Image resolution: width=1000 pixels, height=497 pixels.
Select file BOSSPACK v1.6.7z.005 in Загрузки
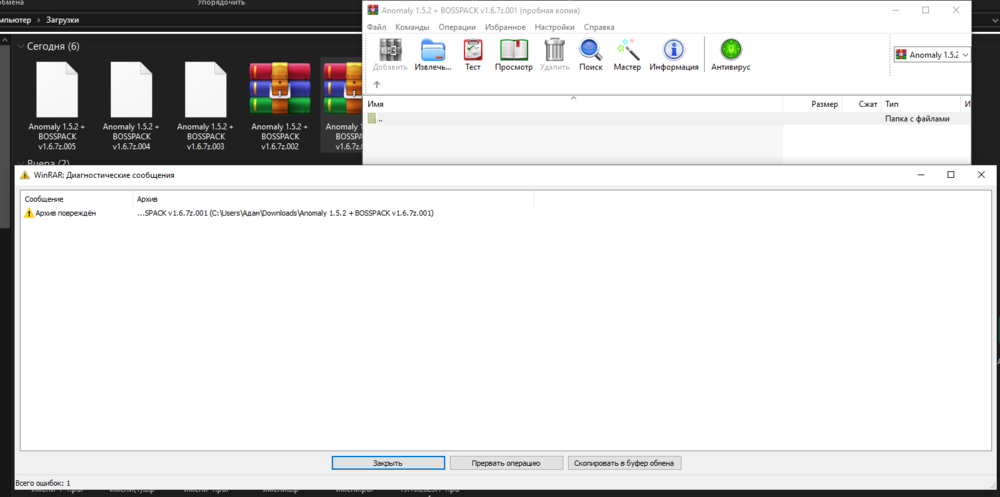click(57, 105)
